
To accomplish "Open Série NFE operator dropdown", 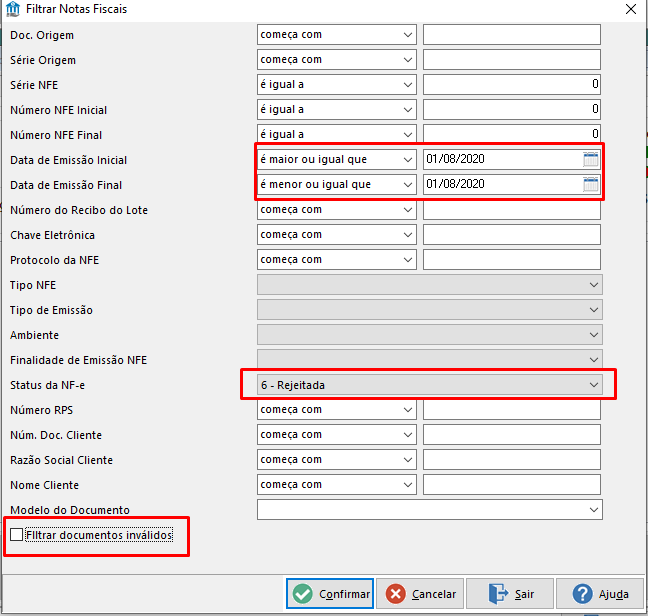I will coord(336,85).
